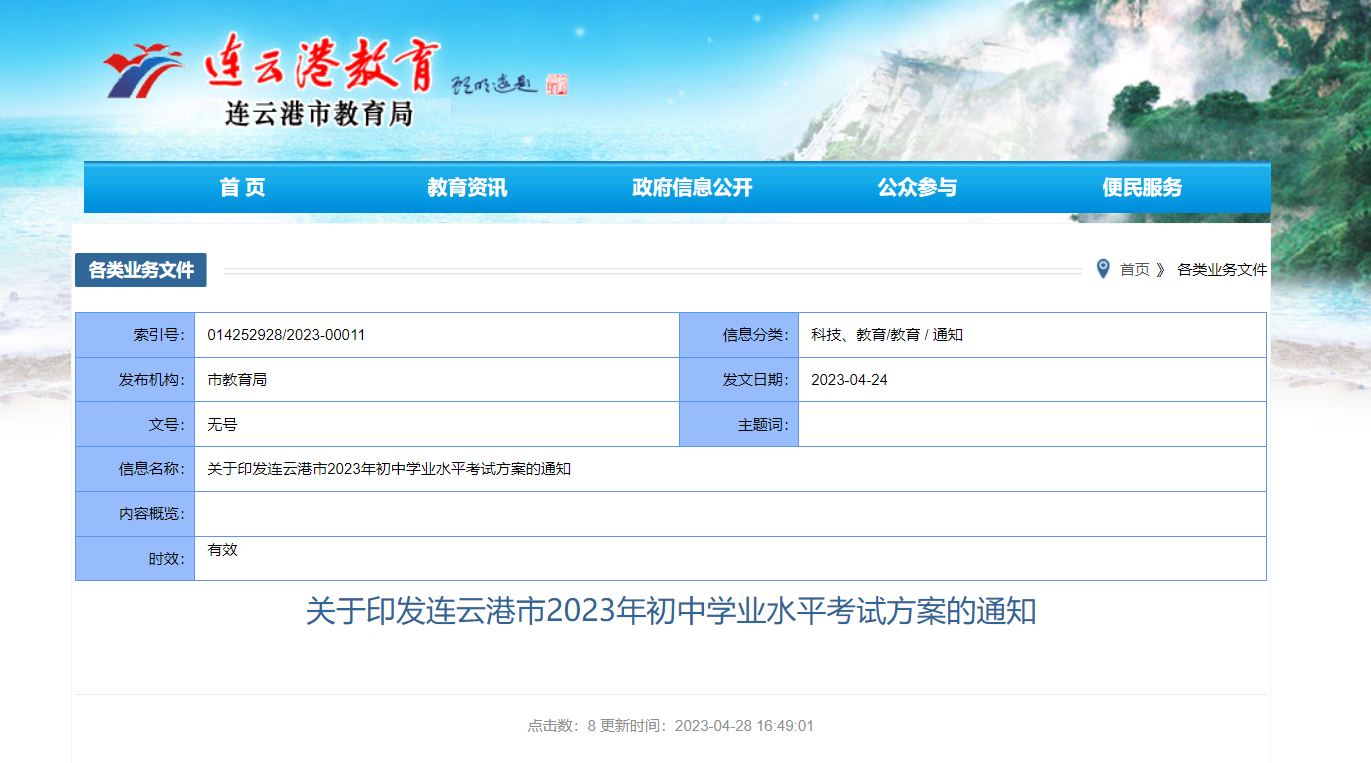The image size is (1371, 763).
Task: Click the 连云港市教育局 site title
Action: (318, 114)
